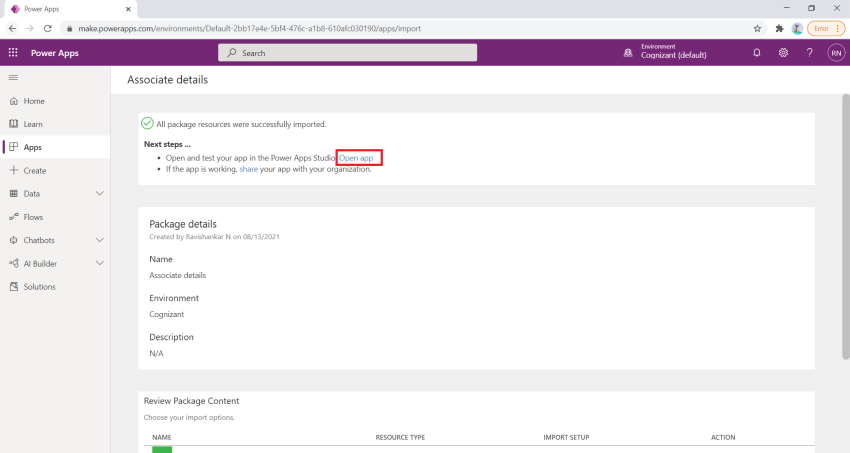The image size is (850, 453).
Task: Bookmark this page with star icon
Action: click(757, 28)
